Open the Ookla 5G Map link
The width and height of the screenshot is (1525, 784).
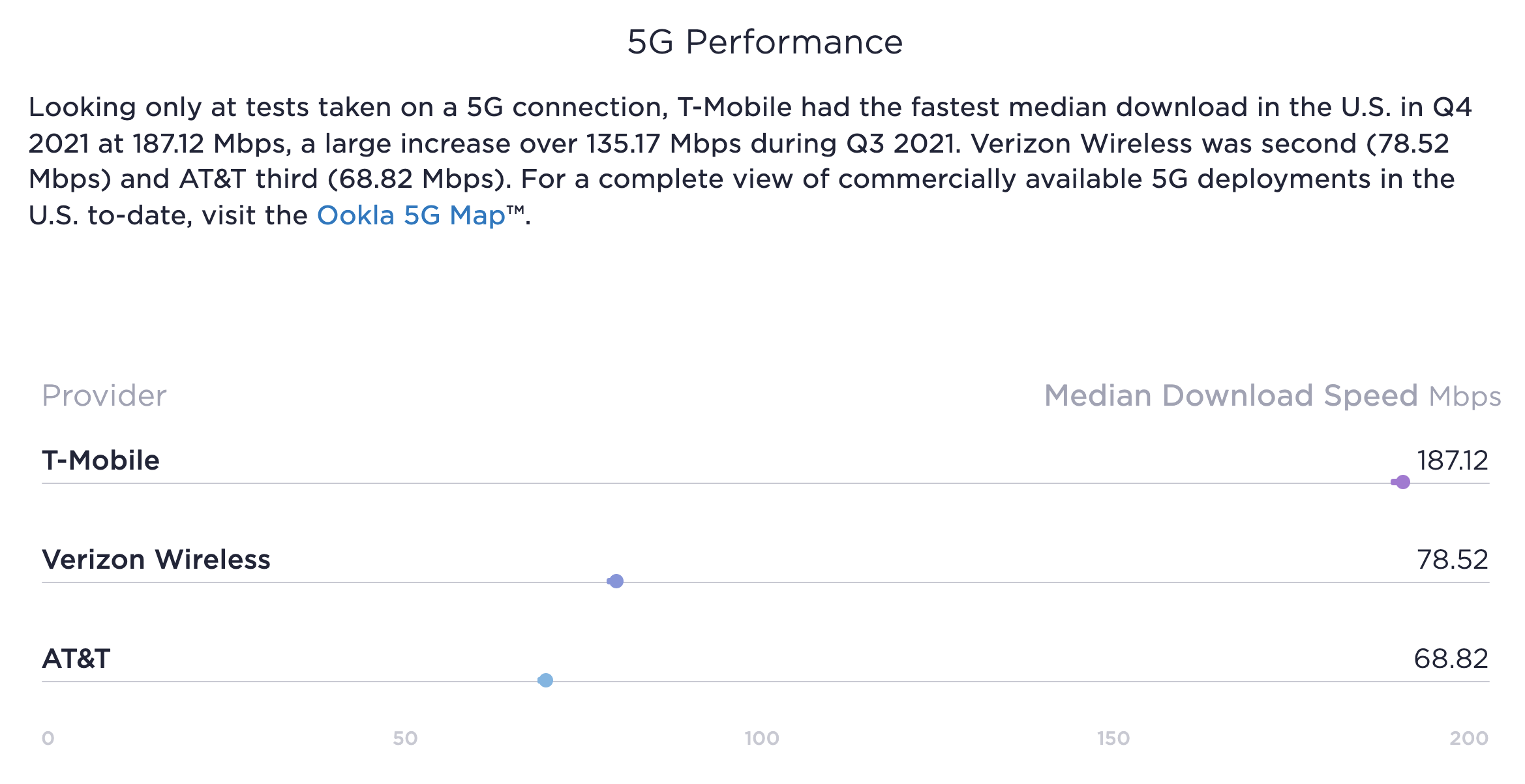tap(411, 215)
